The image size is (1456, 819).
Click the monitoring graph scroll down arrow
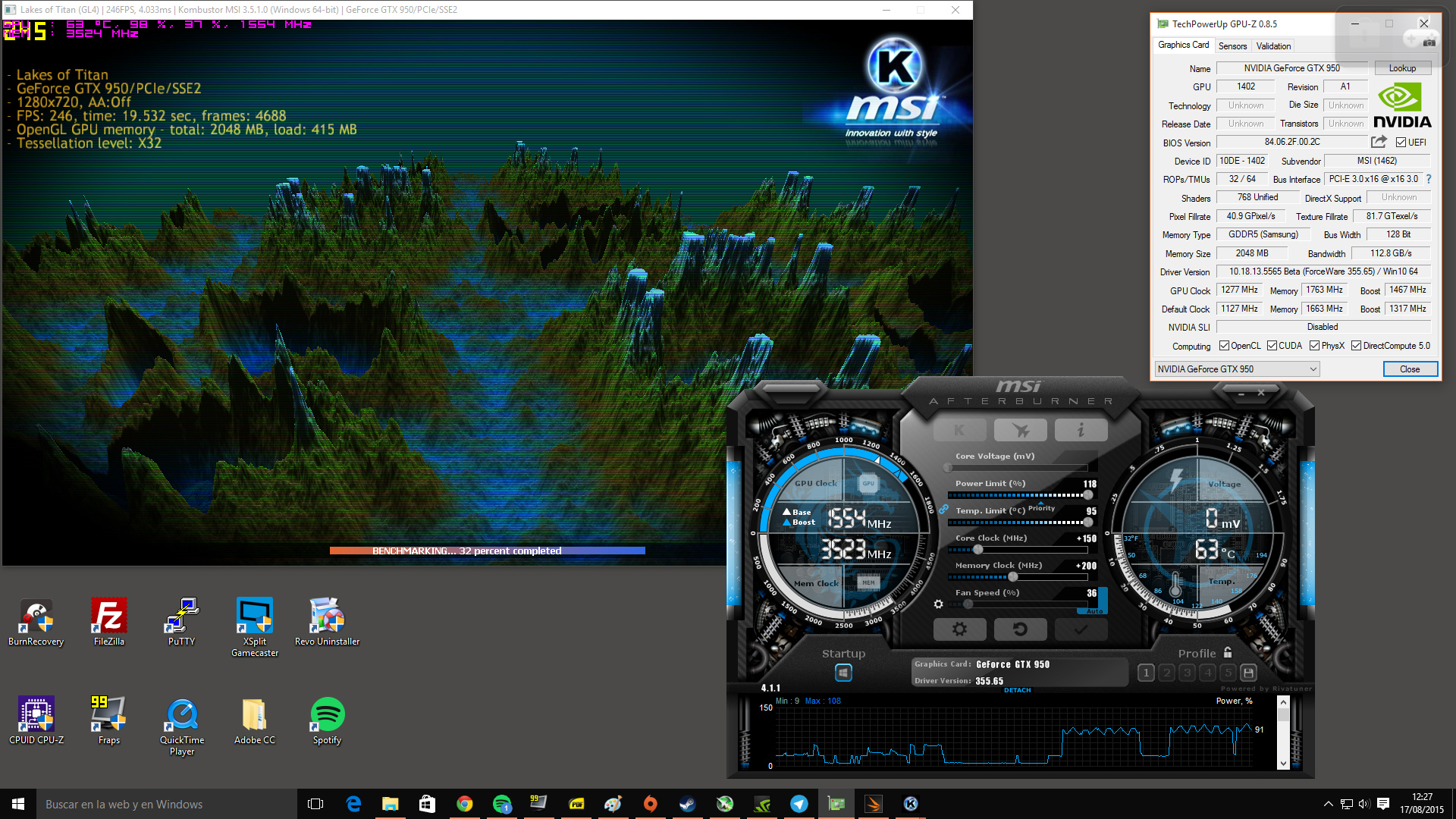[1283, 763]
